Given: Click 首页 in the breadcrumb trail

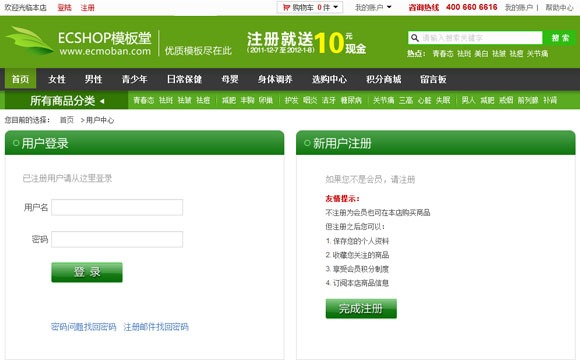Looking at the screenshot, I should pos(67,120).
